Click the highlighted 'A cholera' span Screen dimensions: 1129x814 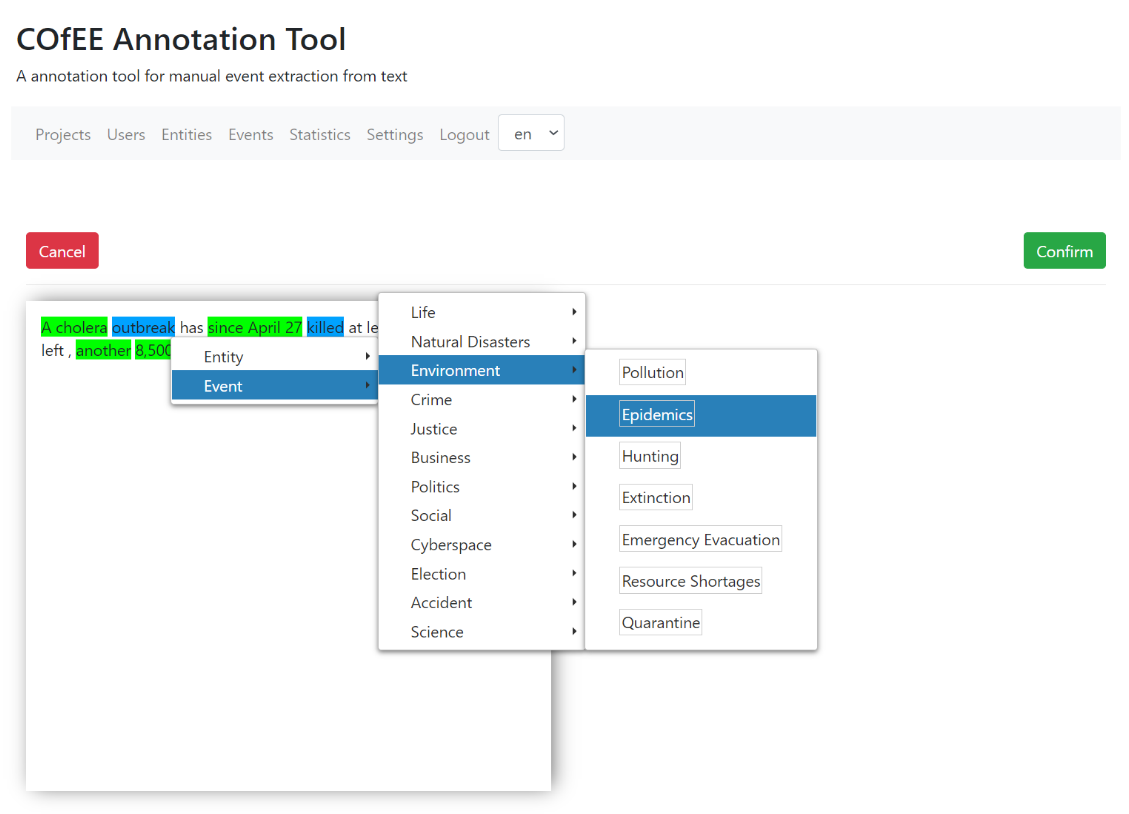(74, 327)
